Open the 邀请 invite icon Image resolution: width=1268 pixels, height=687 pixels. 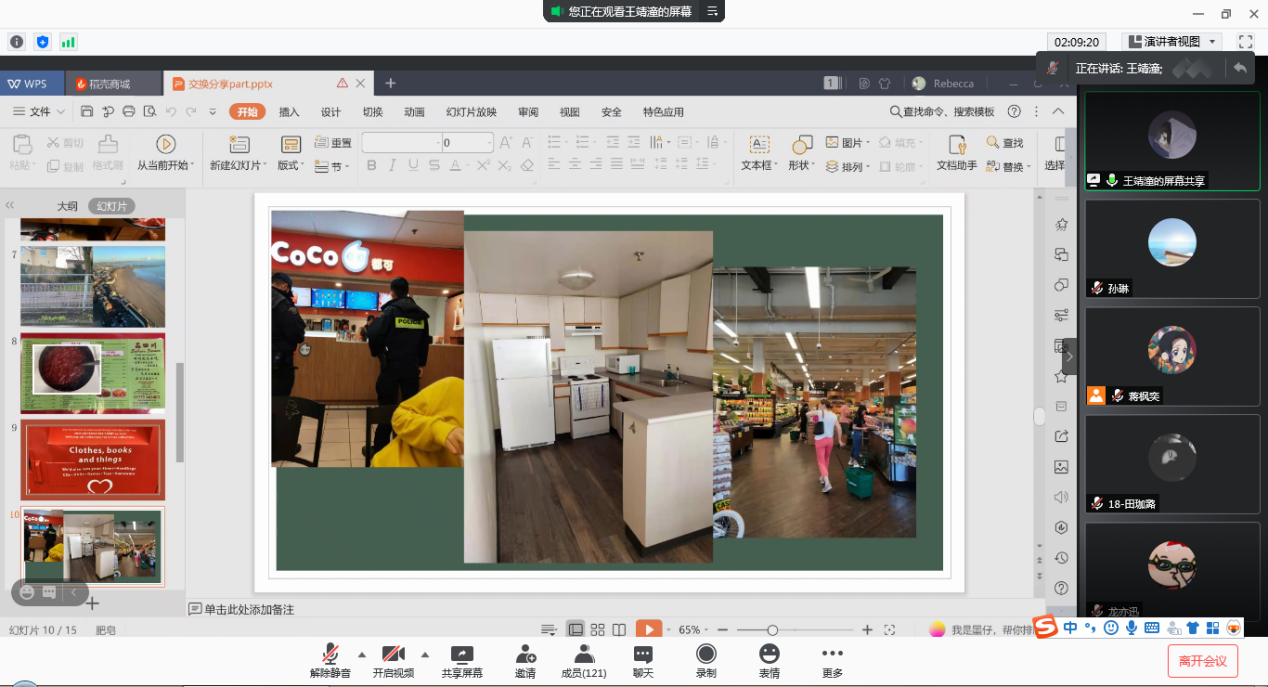pos(525,655)
